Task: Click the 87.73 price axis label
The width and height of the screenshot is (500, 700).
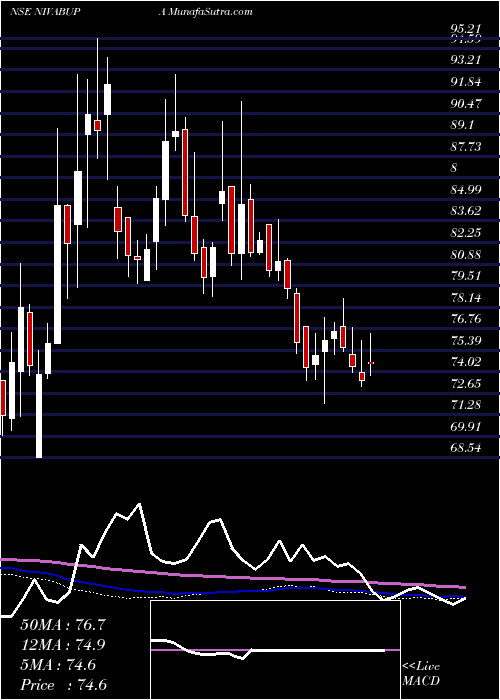Action: click(466, 147)
